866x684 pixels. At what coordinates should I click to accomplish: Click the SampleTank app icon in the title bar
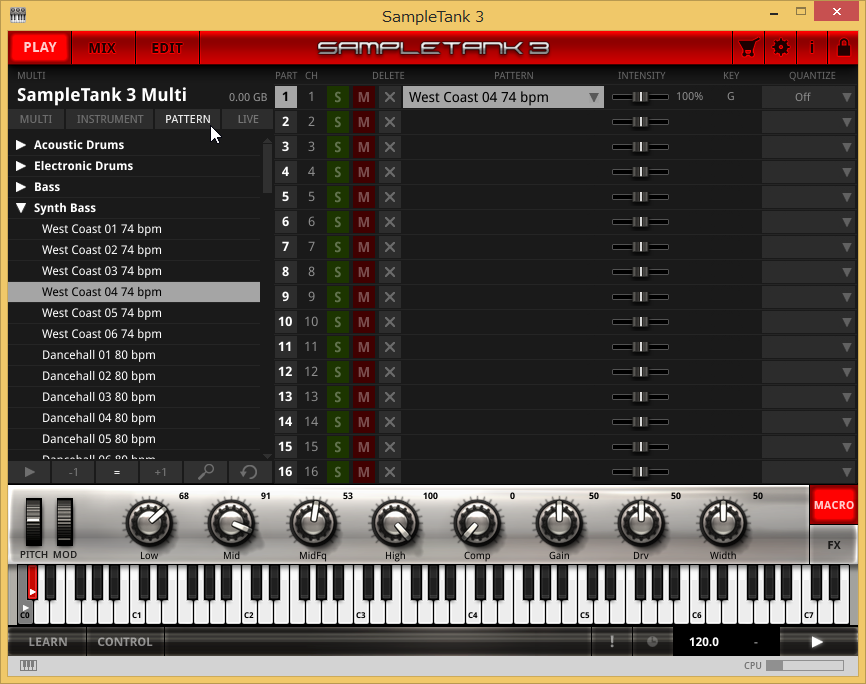pyautogui.click(x=18, y=15)
